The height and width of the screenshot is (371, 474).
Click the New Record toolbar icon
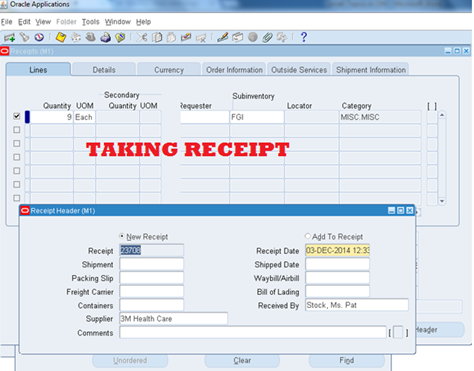[x=9, y=37]
